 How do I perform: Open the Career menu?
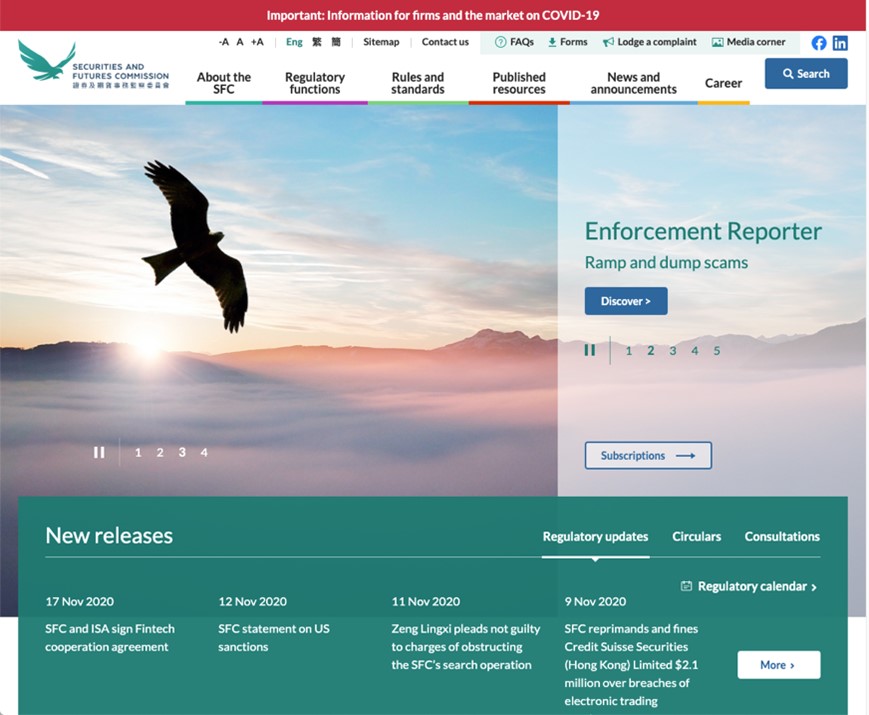[723, 83]
